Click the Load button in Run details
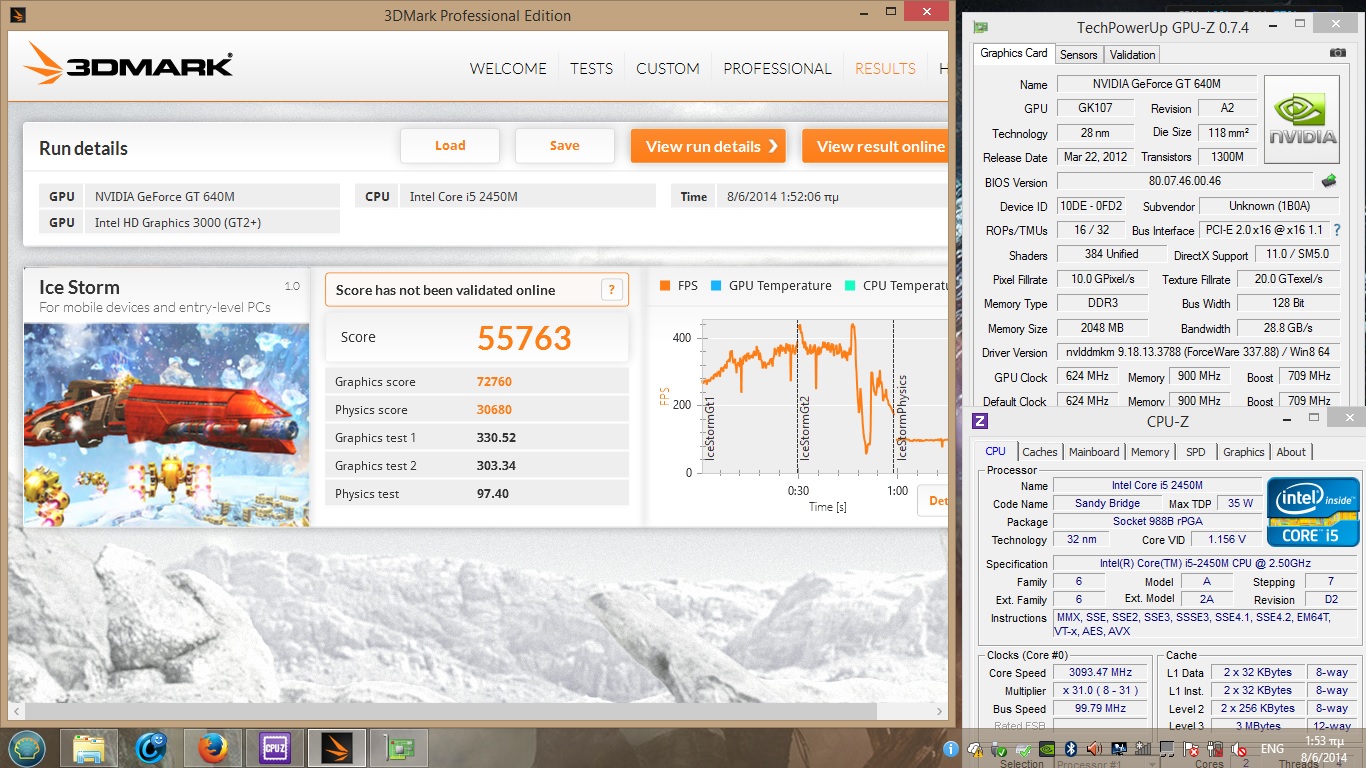1366x768 pixels. click(450, 146)
